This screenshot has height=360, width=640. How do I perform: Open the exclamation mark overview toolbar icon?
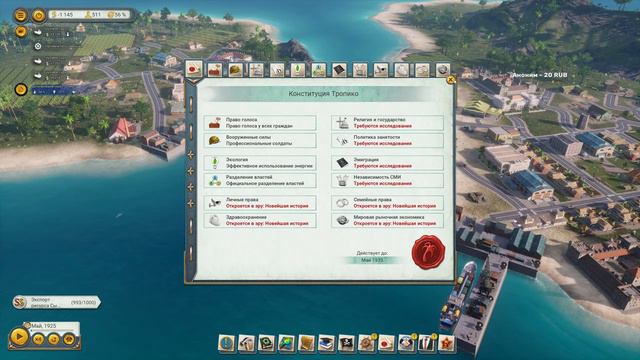click(227, 343)
